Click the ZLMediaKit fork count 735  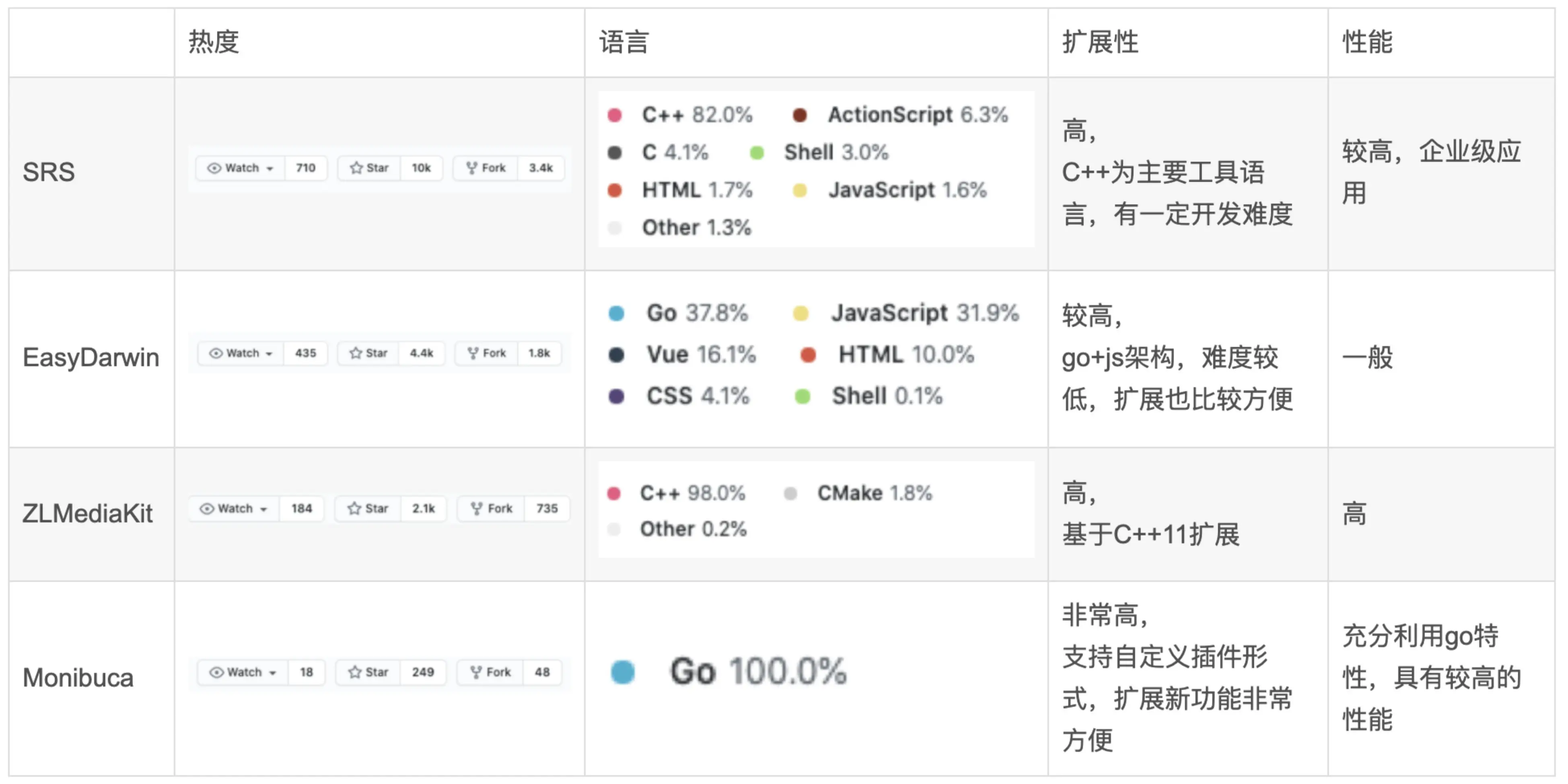tap(547, 509)
